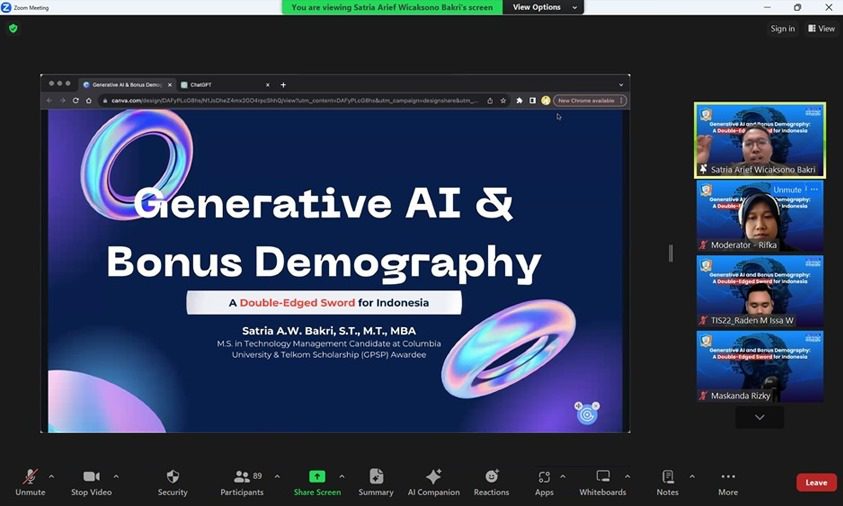The width and height of the screenshot is (843, 506).
Task: Click the share icon in address bar
Action: tap(490, 101)
